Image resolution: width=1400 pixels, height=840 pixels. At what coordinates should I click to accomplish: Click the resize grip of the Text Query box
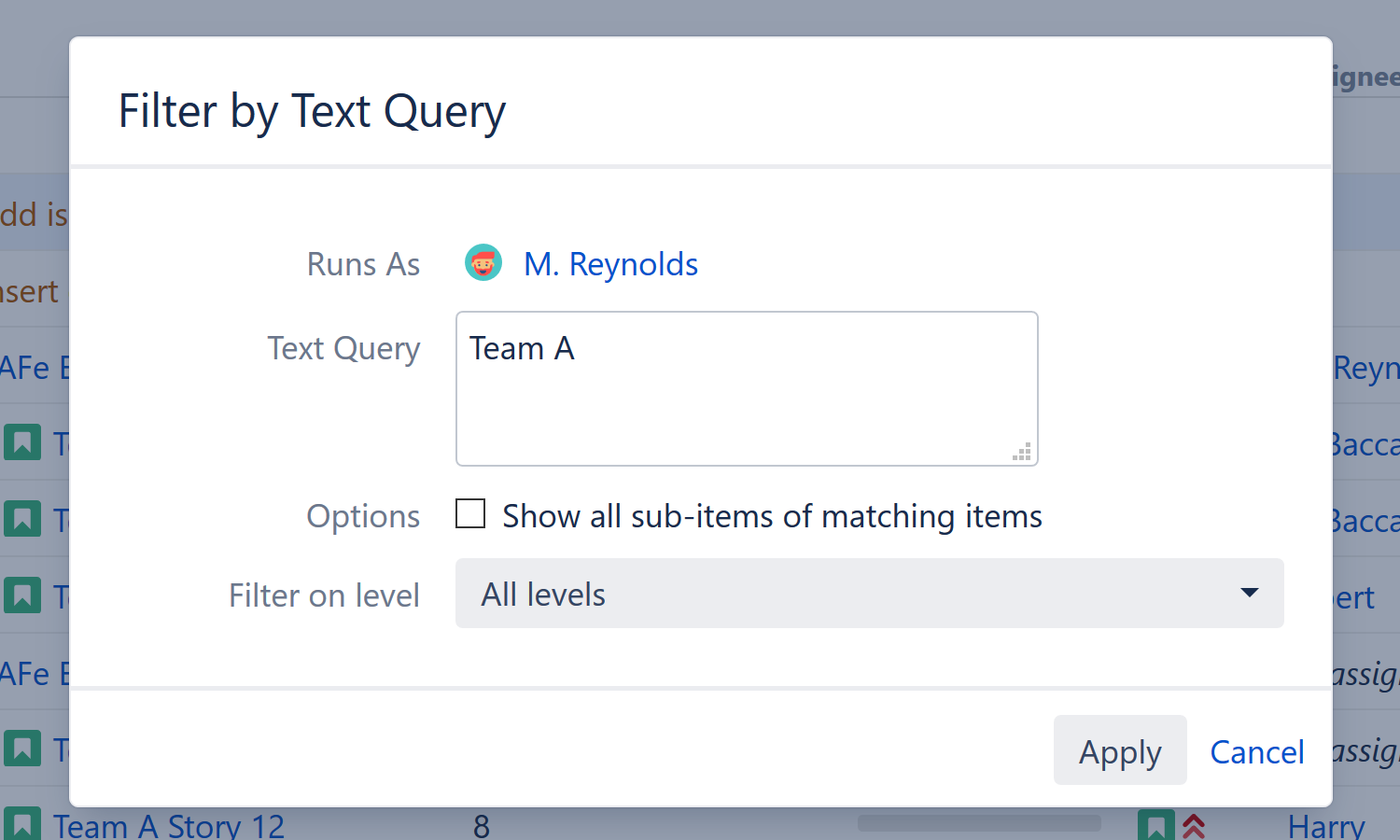(x=1022, y=450)
